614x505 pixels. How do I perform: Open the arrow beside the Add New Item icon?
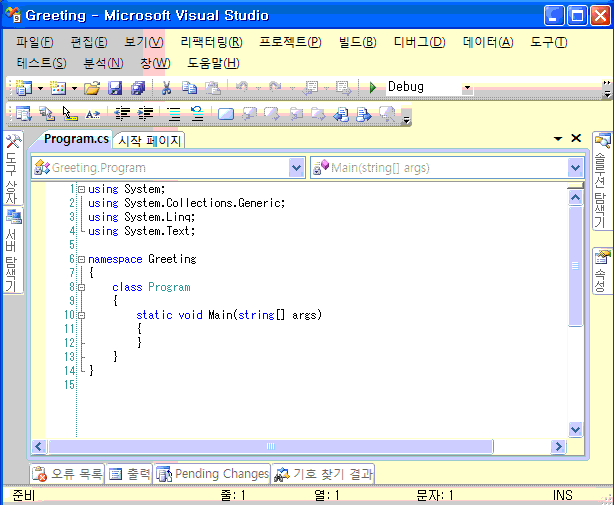tap(74, 88)
